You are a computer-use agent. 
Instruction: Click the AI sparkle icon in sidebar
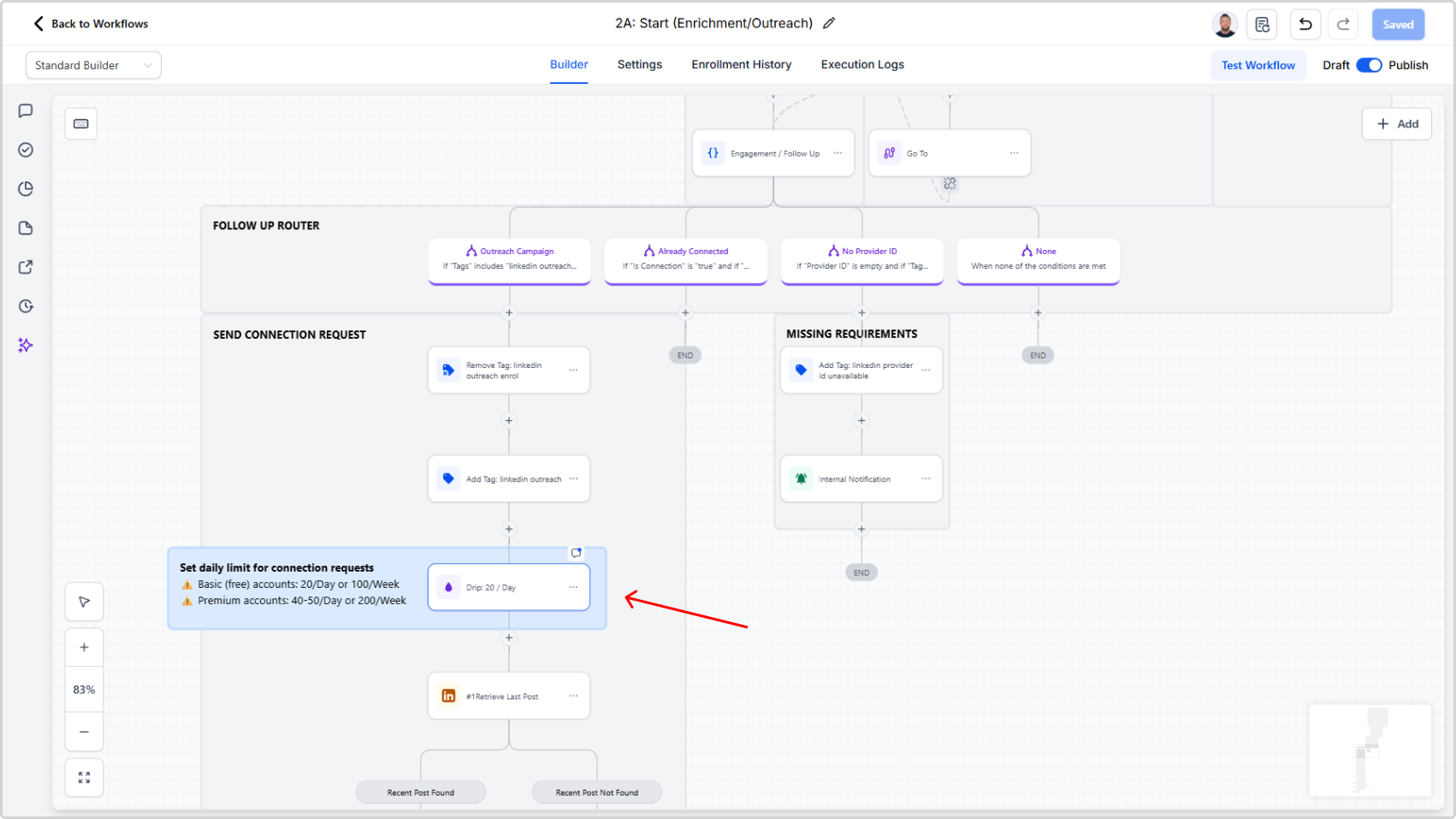point(26,345)
